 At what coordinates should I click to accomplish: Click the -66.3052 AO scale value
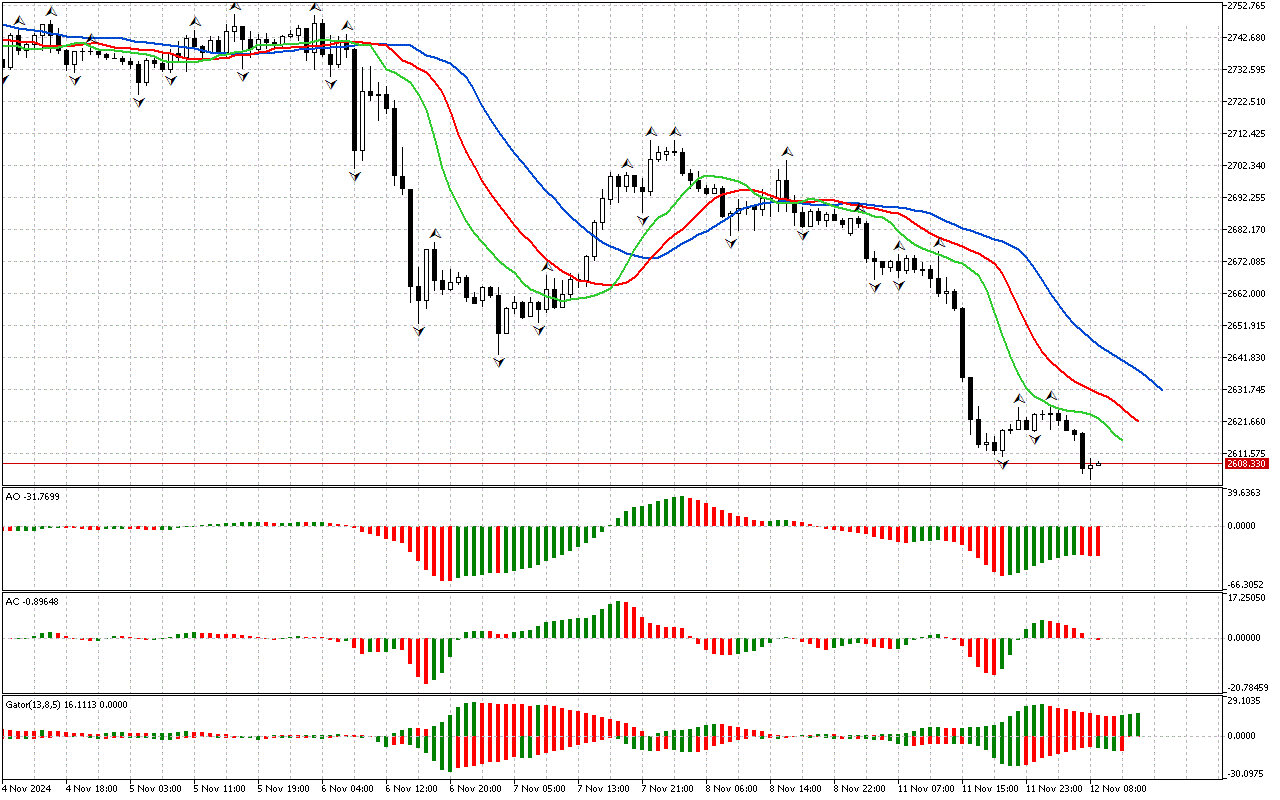[1246, 584]
